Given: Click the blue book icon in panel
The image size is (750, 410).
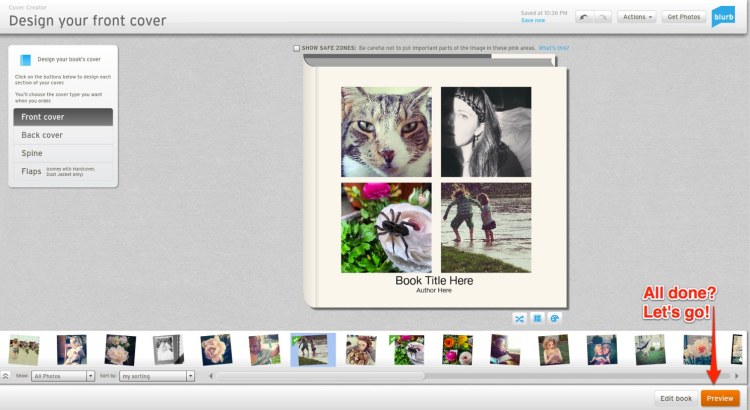Looking at the screenshot, I should pos(25,59).
